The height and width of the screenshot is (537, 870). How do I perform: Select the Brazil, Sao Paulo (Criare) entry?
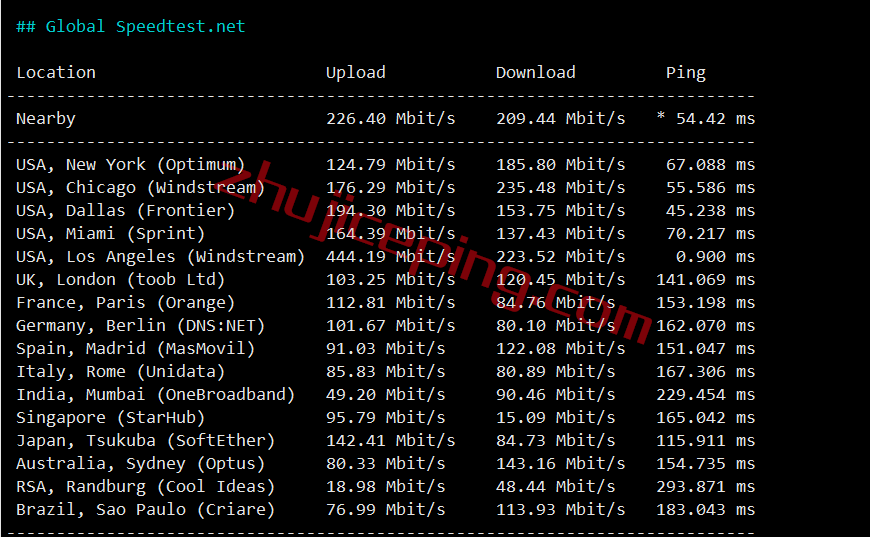145,509
